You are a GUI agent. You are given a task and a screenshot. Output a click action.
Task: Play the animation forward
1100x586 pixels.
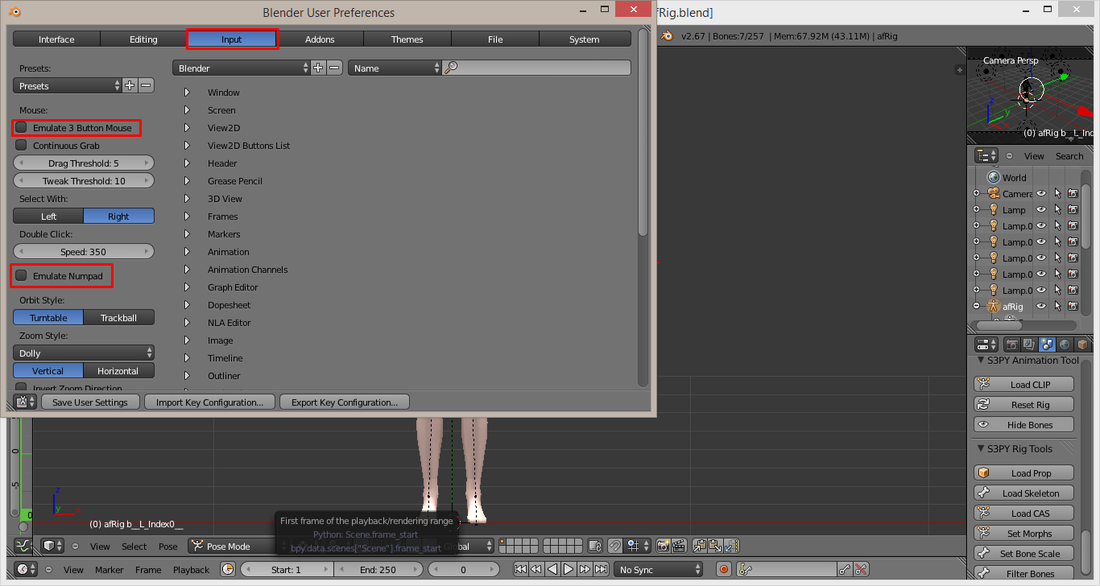569,569
